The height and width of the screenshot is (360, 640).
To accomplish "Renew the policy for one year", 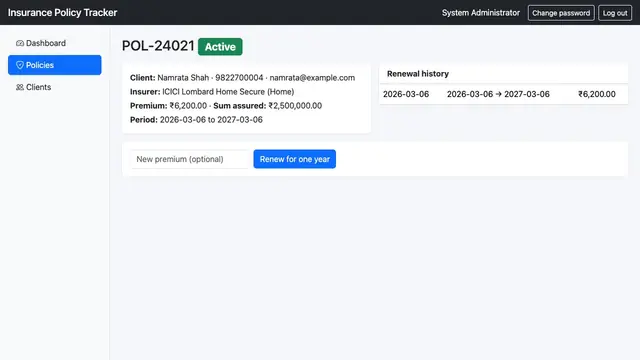I will pos(295,159).
